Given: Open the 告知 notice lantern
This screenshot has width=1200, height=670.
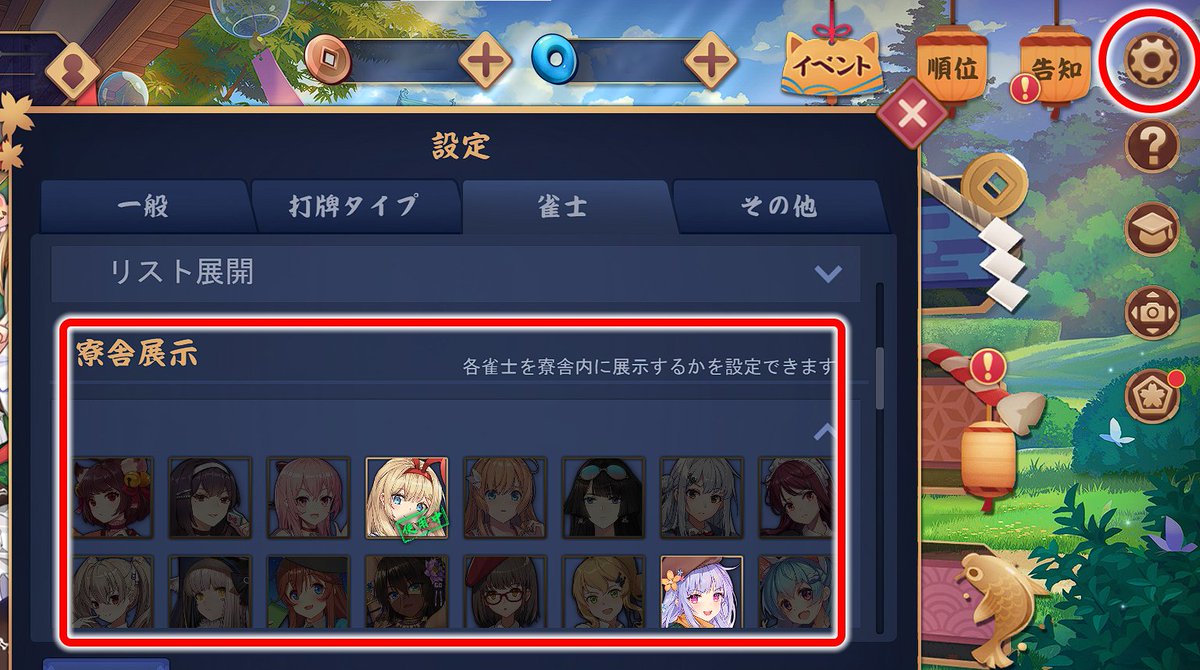Looking at the screenshot, I should click(x=1053, y=68).
